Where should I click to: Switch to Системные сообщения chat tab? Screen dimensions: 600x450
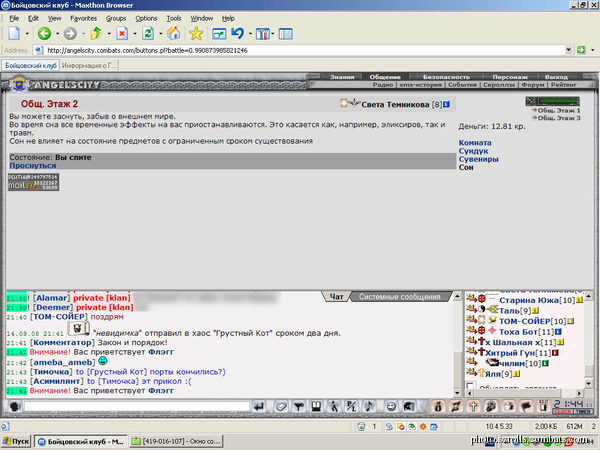[x=399, y=297]
